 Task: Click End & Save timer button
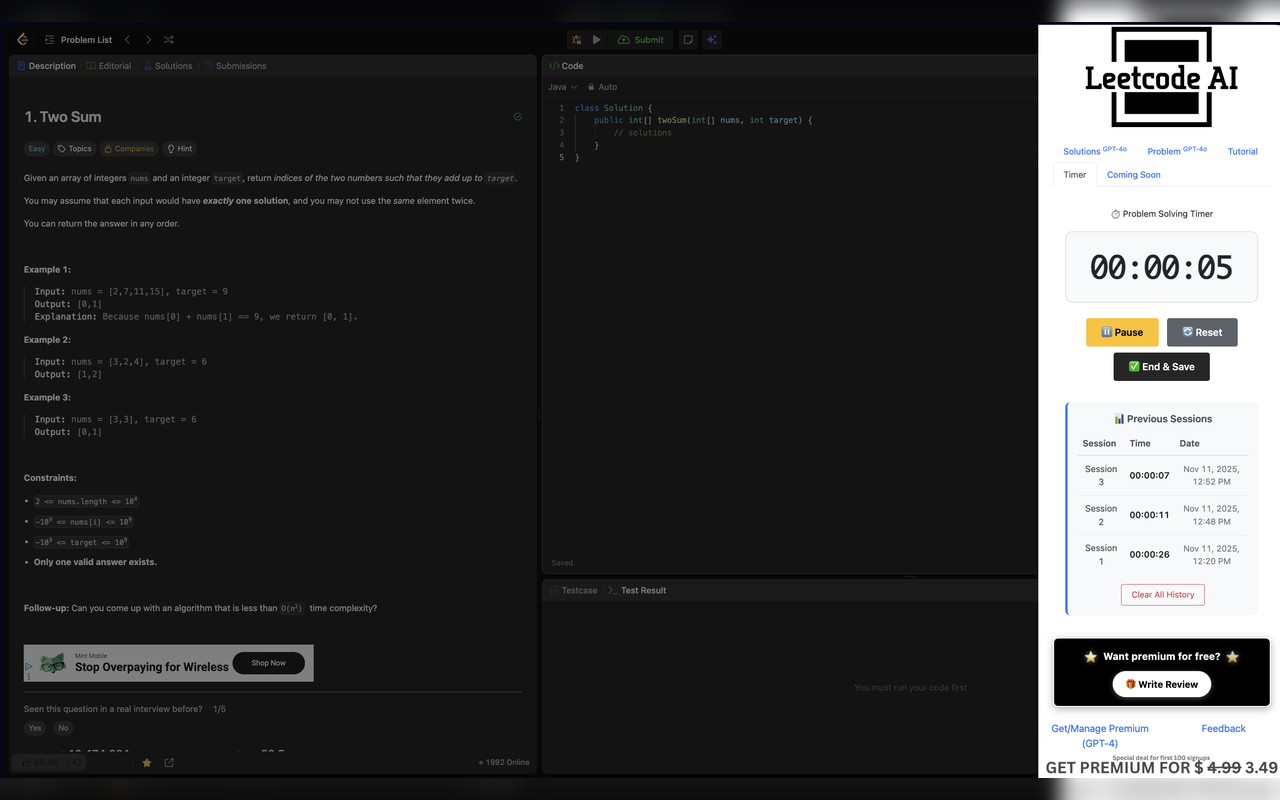(x=1161, y=367)
